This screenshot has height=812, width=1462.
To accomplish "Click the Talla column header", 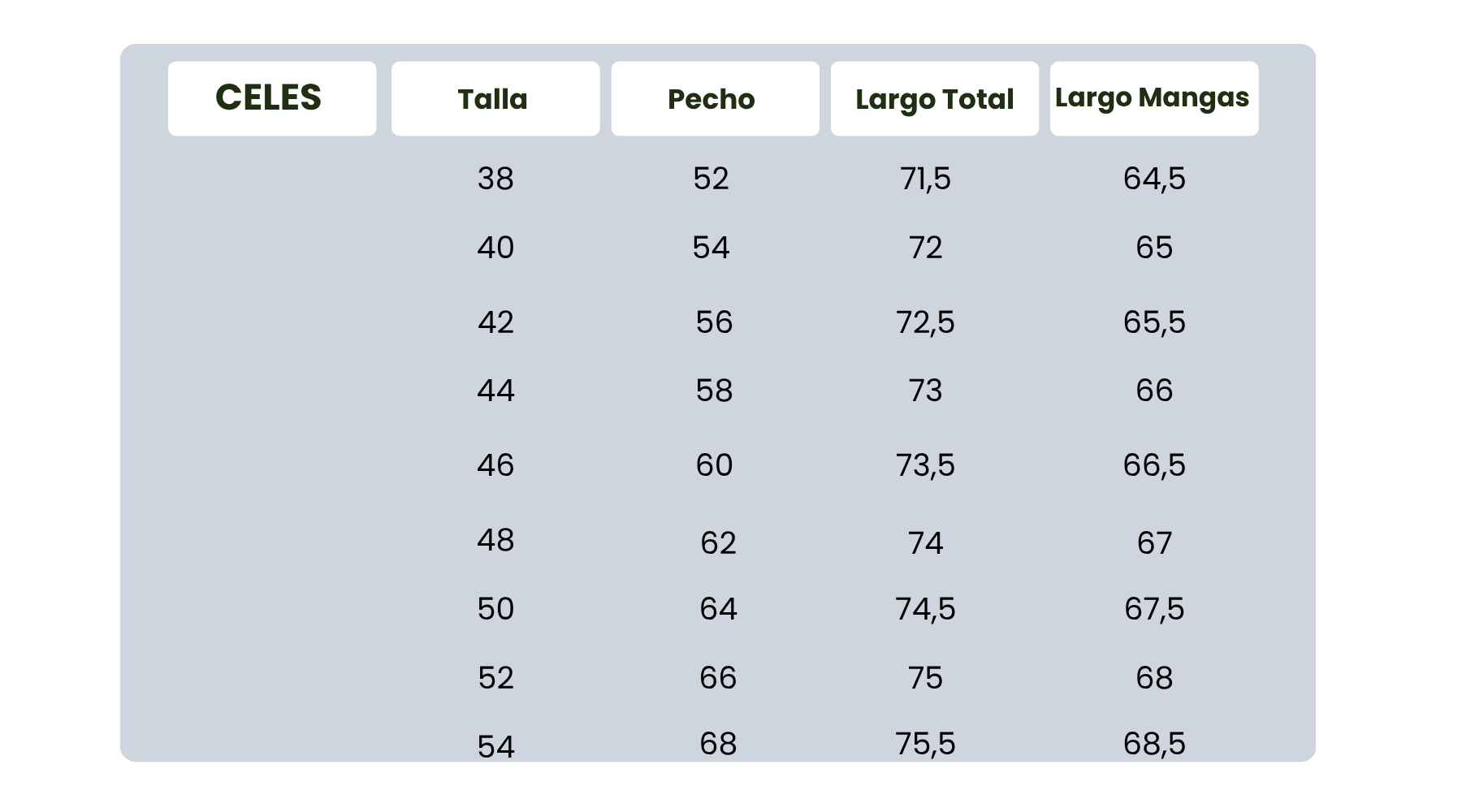I will (493, 99).
